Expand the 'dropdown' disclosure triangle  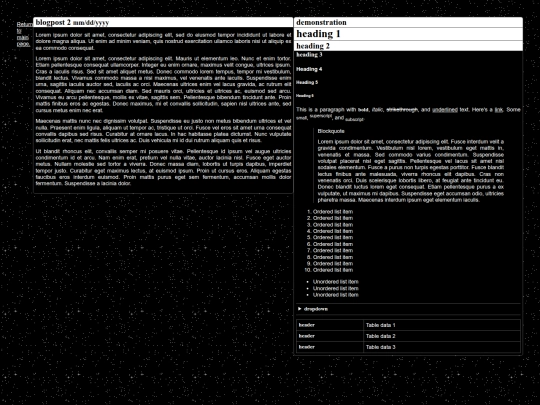(300, 309)
